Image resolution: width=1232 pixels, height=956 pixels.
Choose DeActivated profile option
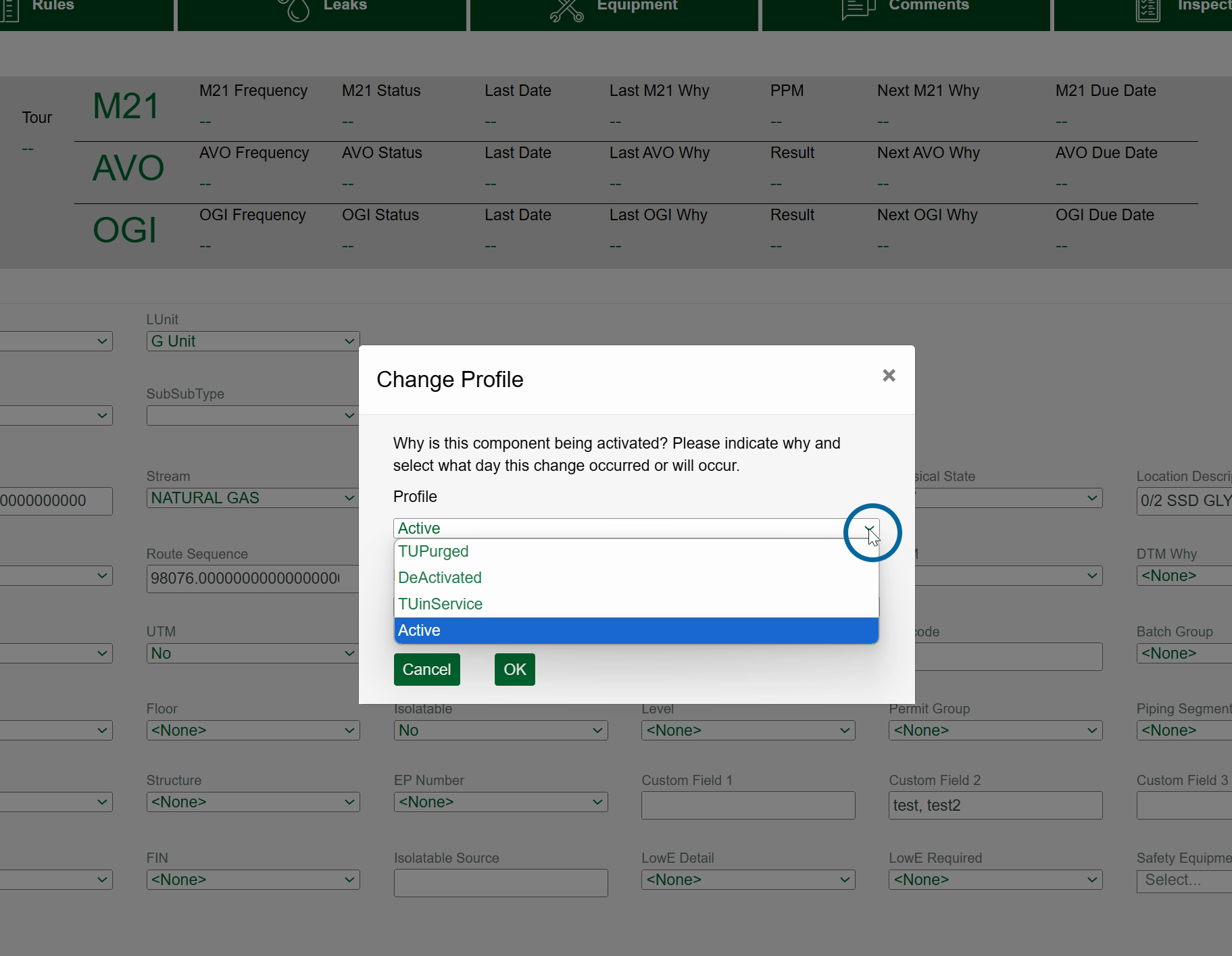(x=636, y=578)
